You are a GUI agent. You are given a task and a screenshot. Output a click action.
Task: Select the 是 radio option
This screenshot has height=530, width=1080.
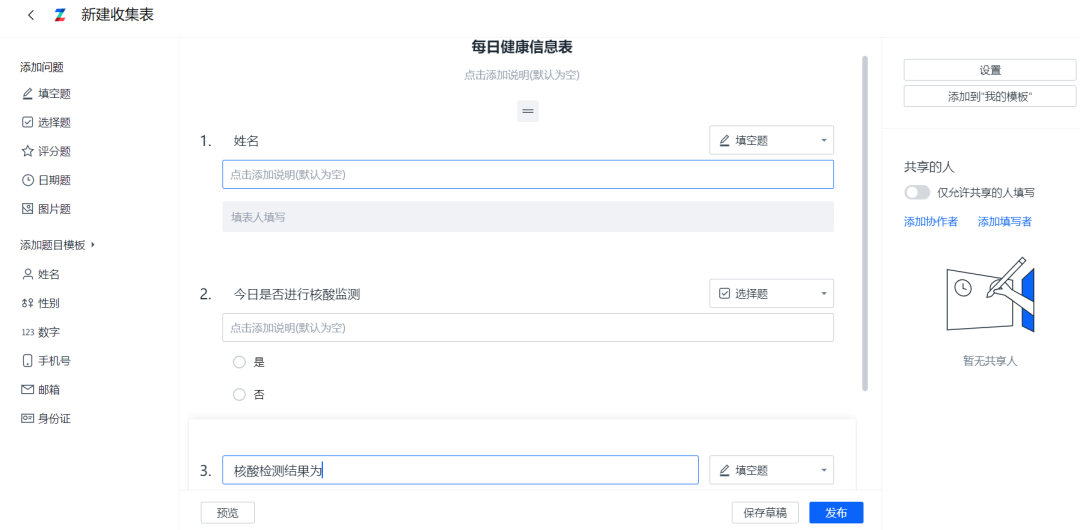[x=239, y=362]
